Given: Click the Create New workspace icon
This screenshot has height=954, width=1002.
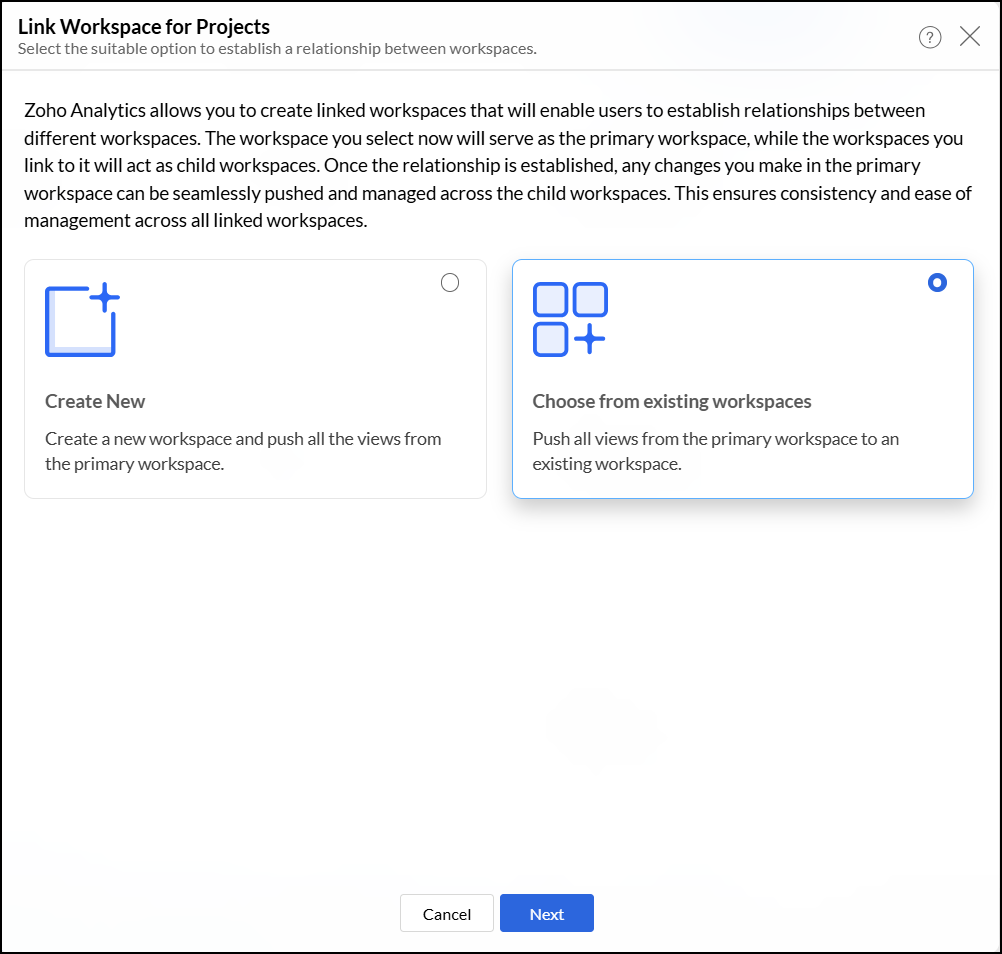Looking at the screenshot, I should 80,322.
